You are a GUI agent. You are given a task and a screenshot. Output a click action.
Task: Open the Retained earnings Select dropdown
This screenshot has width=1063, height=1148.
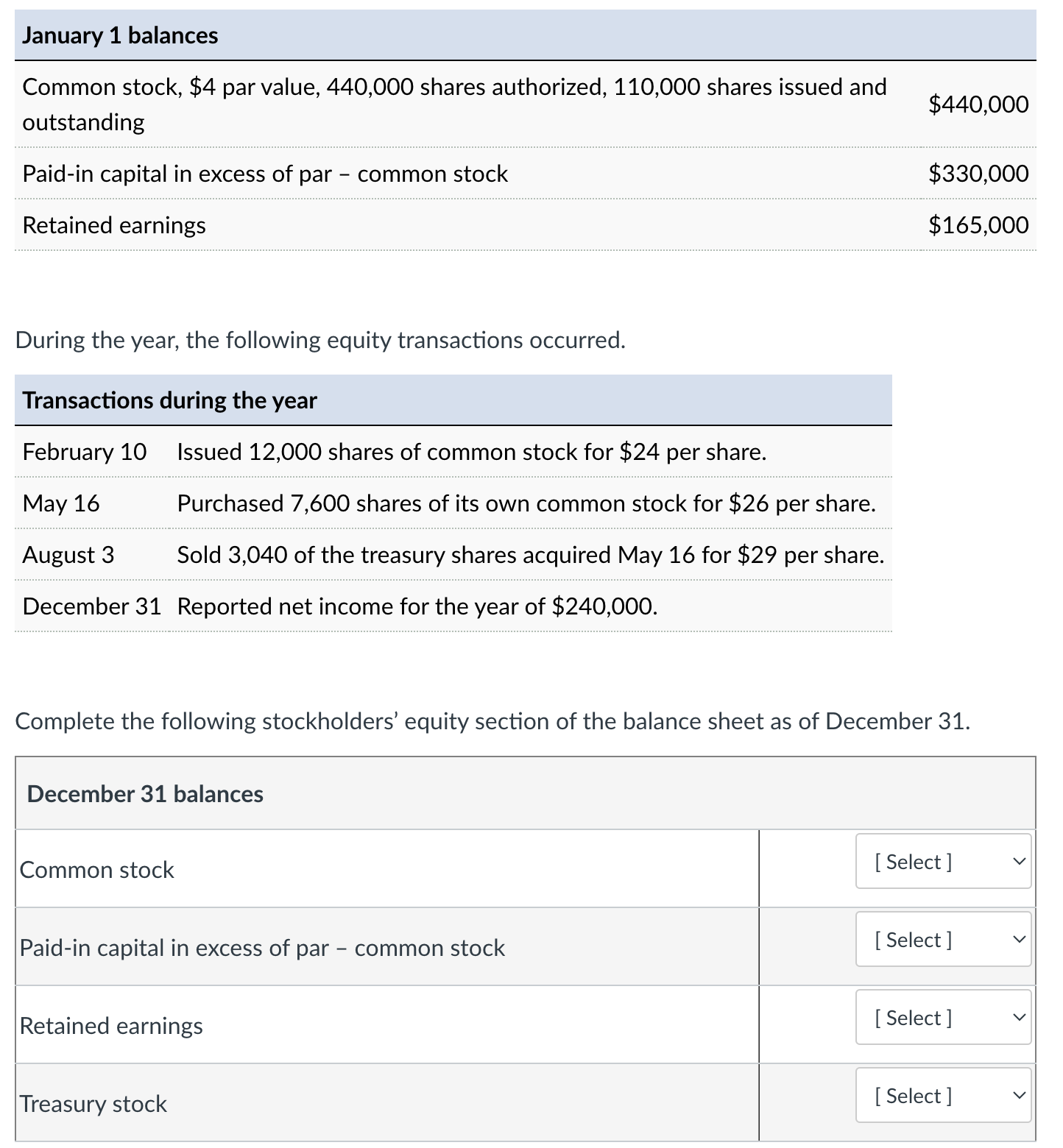942,1018
